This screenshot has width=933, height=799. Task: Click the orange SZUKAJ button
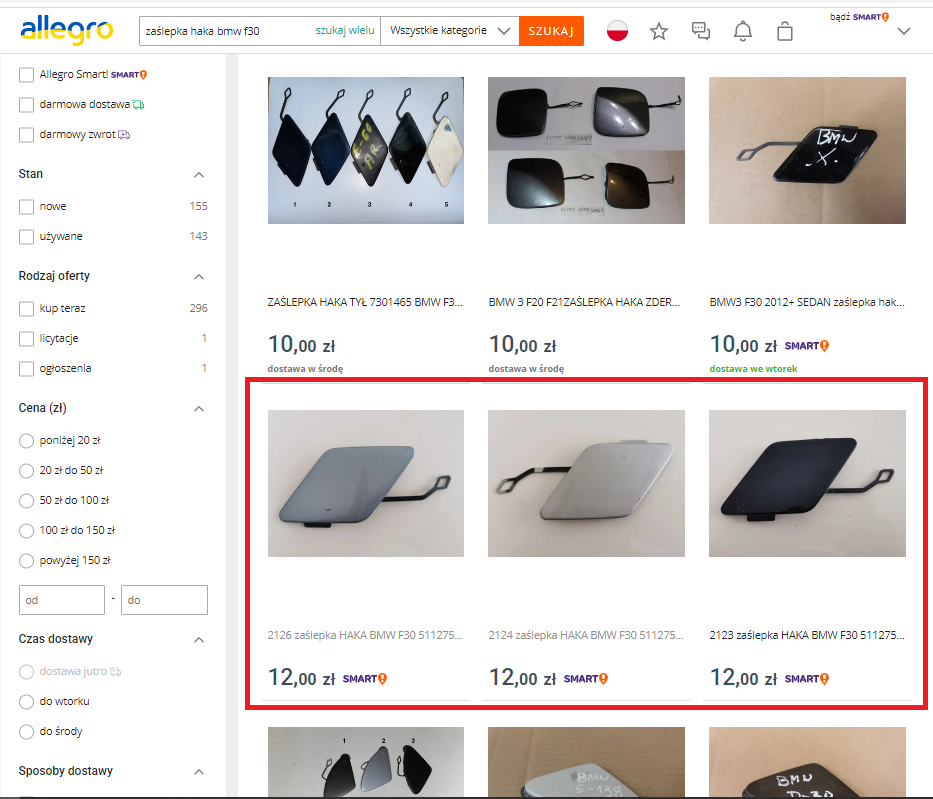pos(551,31)
